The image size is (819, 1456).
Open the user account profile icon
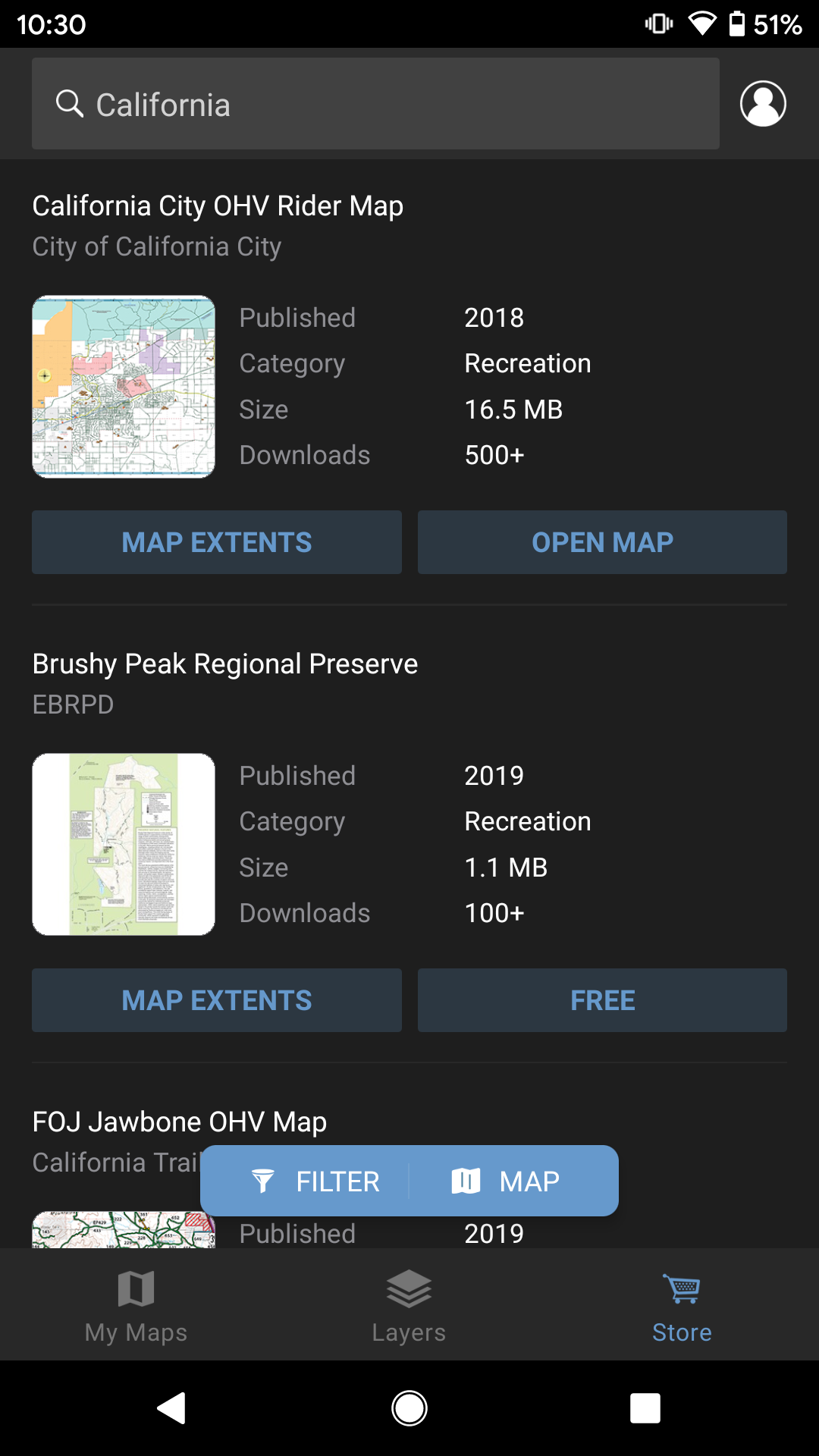click(x=763, y=104)
